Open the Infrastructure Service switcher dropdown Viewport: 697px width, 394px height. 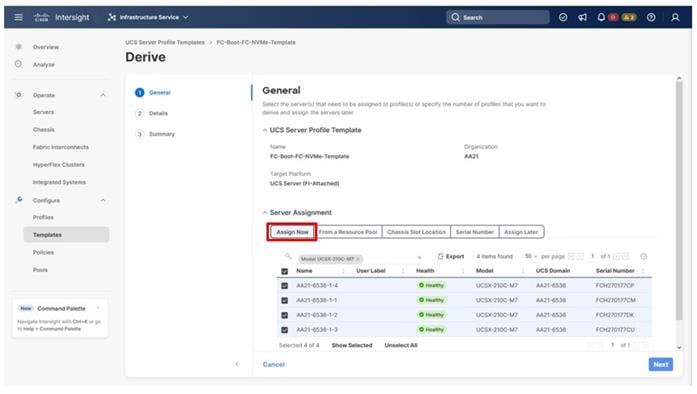[x=148, y=17]
